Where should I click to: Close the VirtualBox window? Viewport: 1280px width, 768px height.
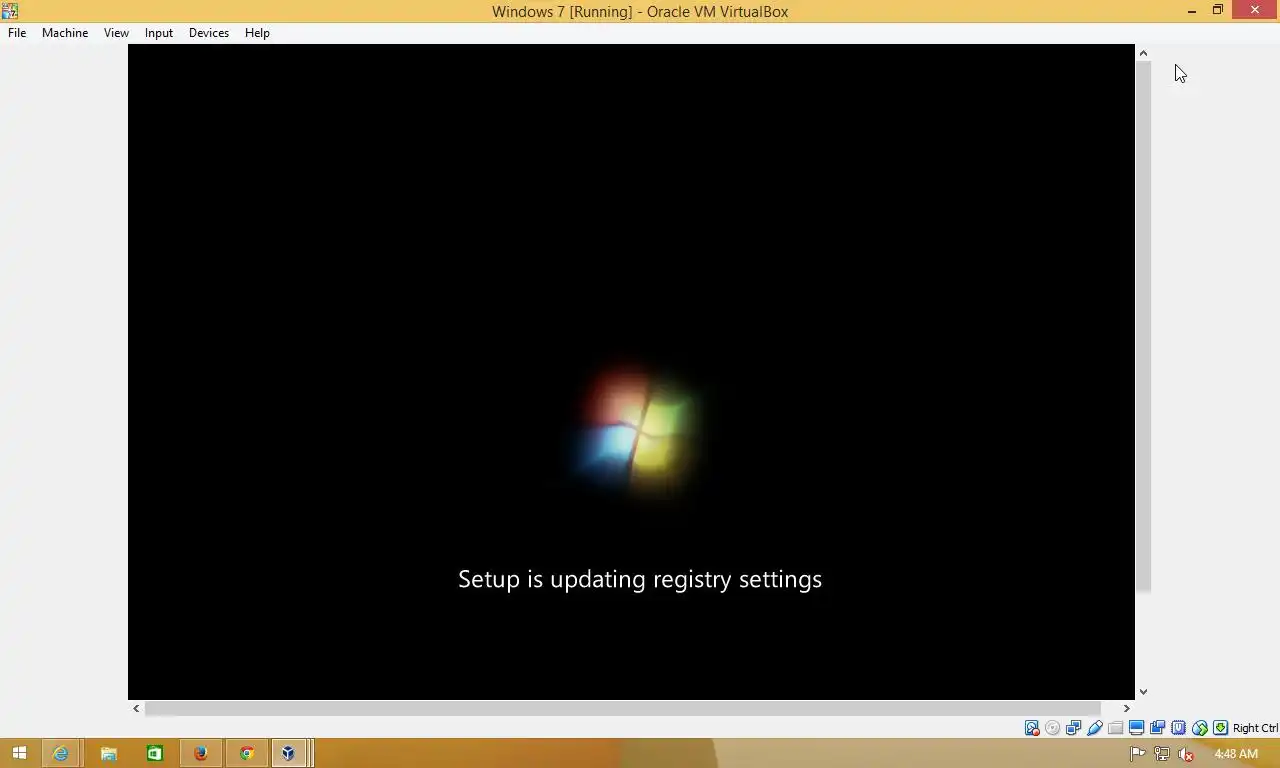[1255, 11]
